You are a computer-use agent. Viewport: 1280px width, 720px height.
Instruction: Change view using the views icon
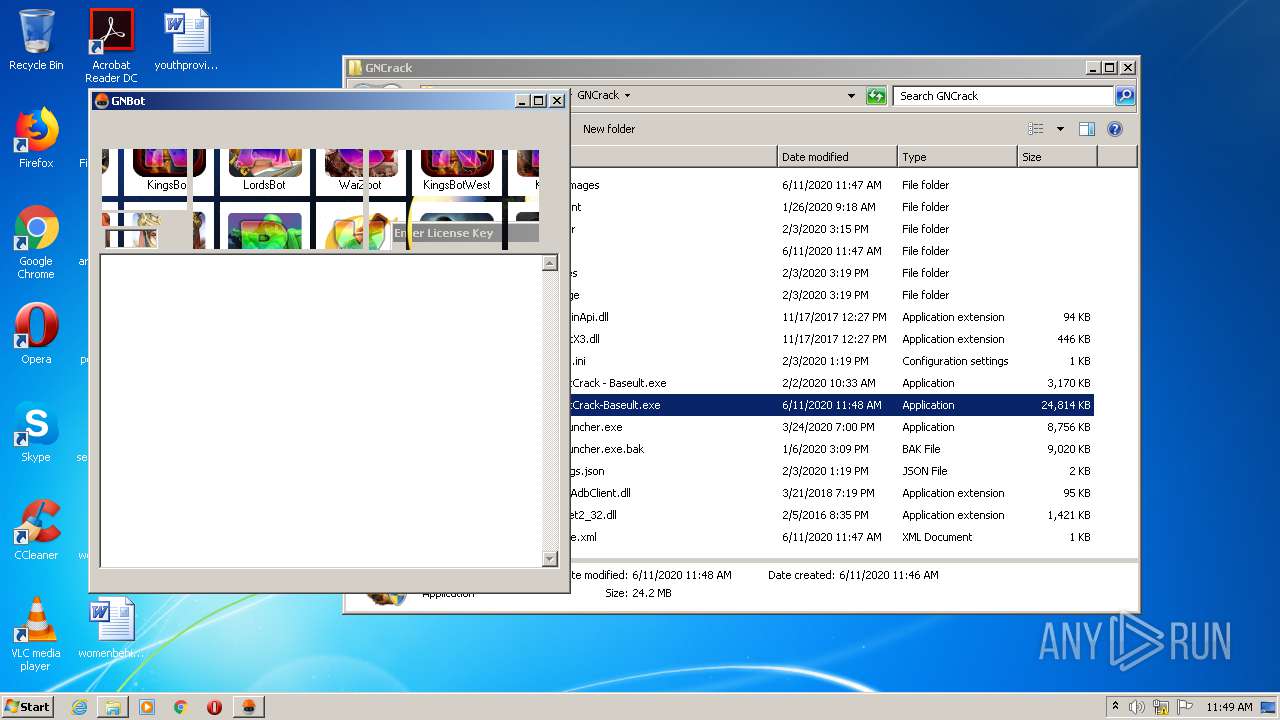pos(1036,129)
